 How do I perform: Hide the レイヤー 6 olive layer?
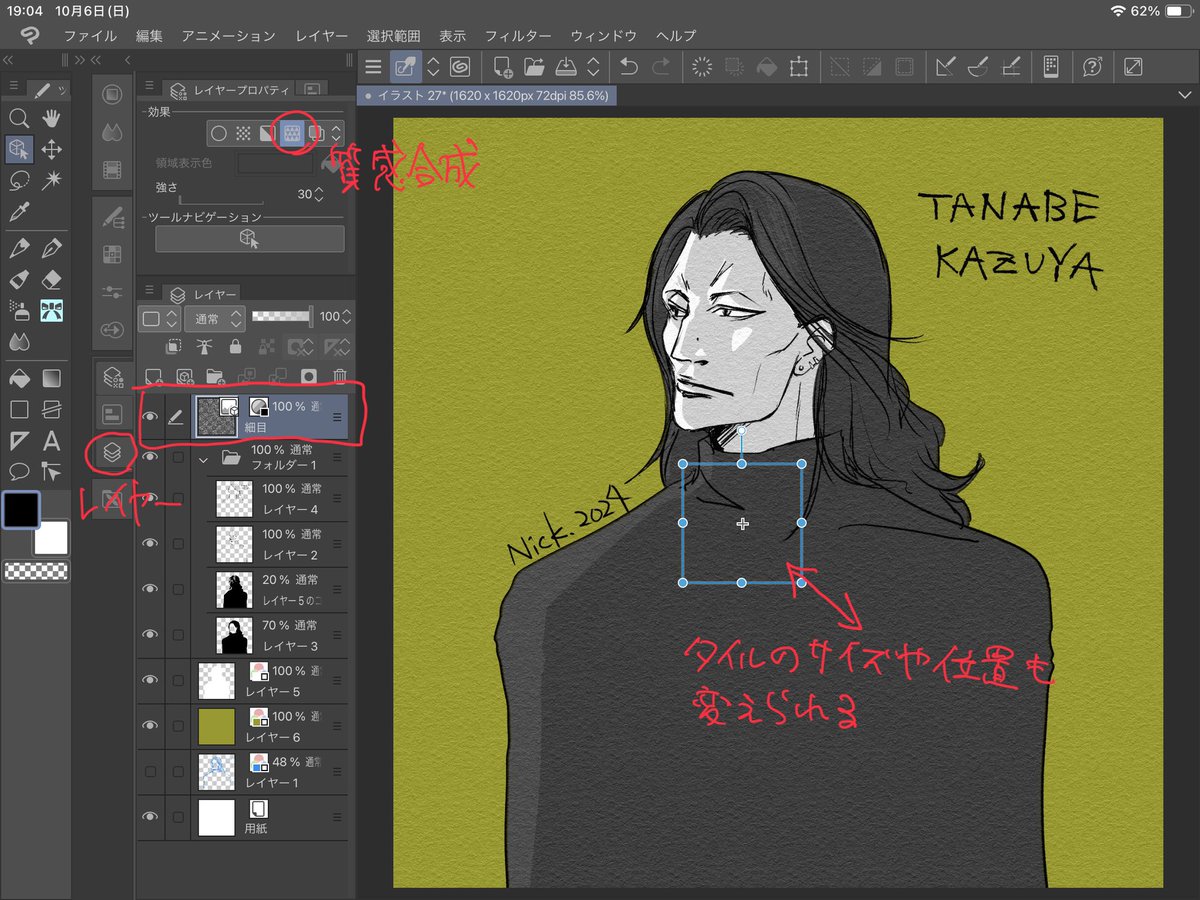pos(150,725)
